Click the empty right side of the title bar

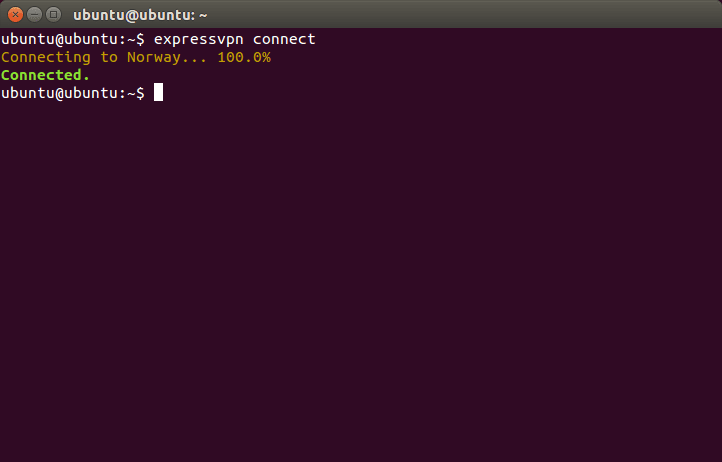point(500,14)
